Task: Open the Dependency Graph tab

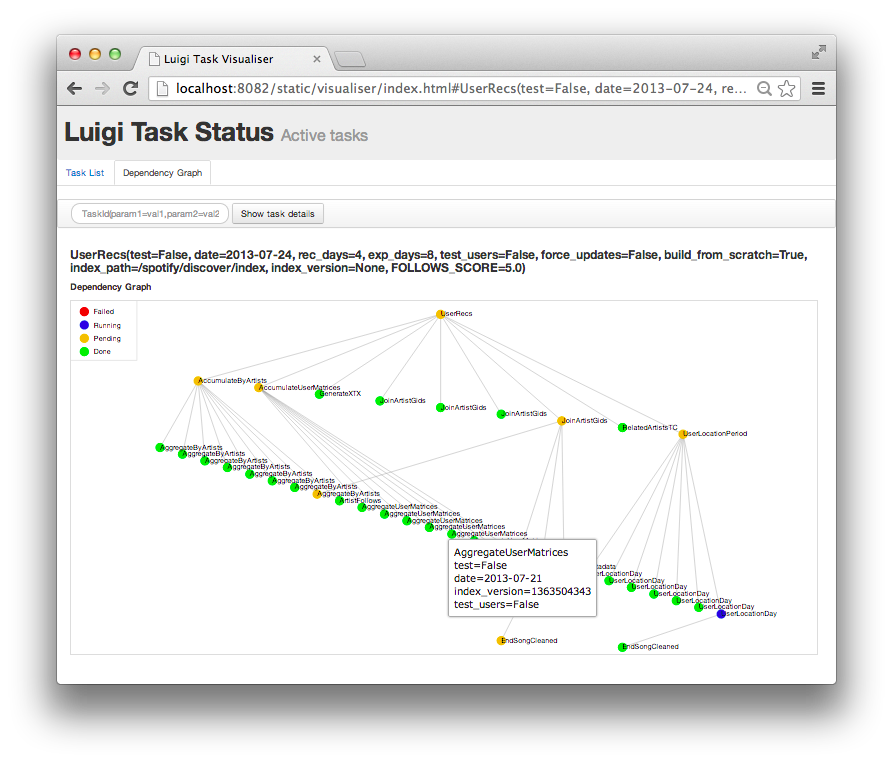Action: click(x=162, y=172)
